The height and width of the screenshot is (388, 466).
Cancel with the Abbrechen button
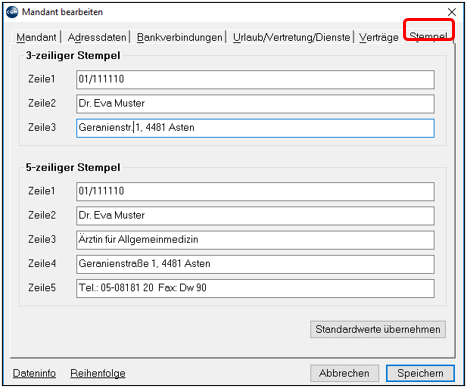click(x=344, y=373)
